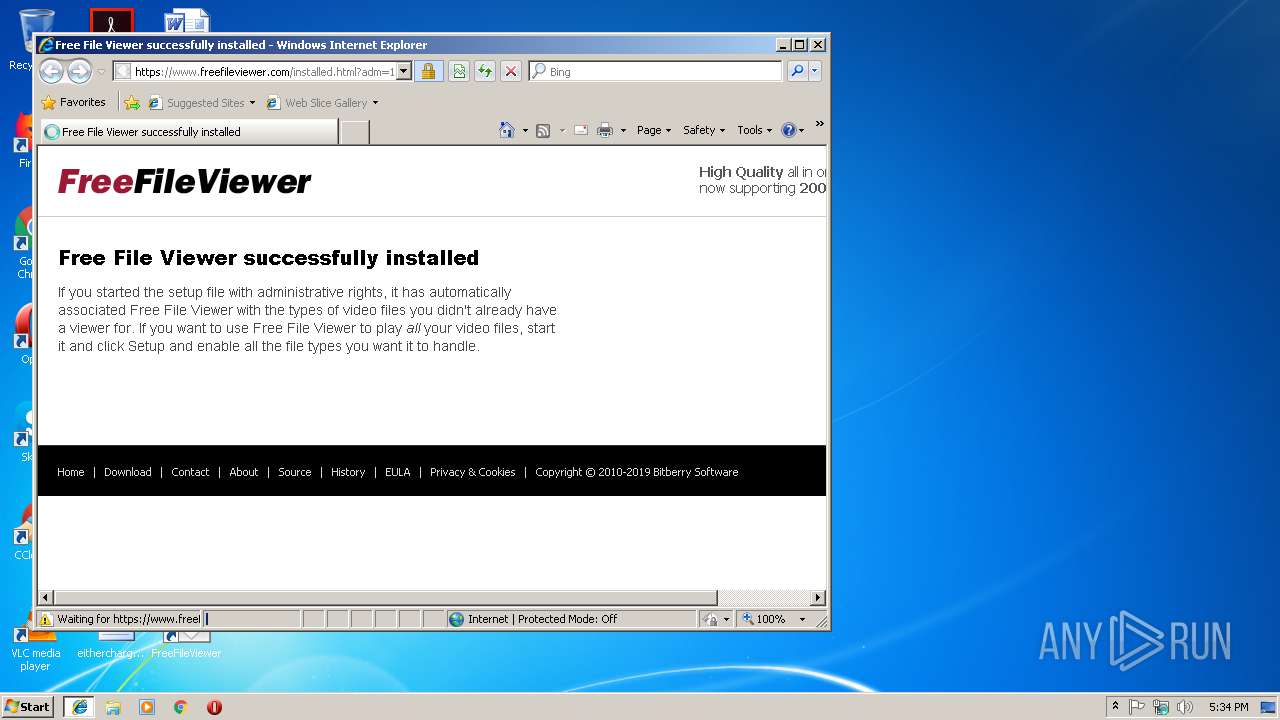Viewport: 1280px width, 720px height.
Task: Open the Windows Start menu
Action: coord(28,707)
